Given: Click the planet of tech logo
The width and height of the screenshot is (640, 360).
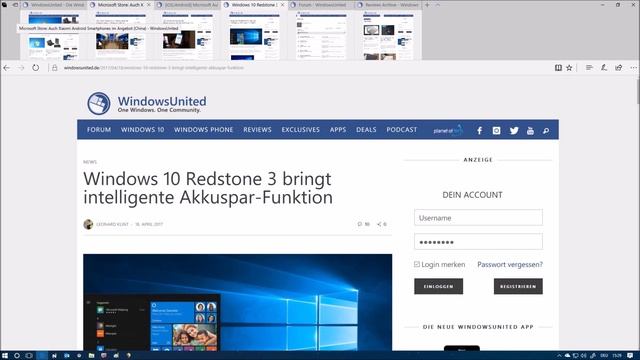Looking at the screenshot, I should (448, 130).
